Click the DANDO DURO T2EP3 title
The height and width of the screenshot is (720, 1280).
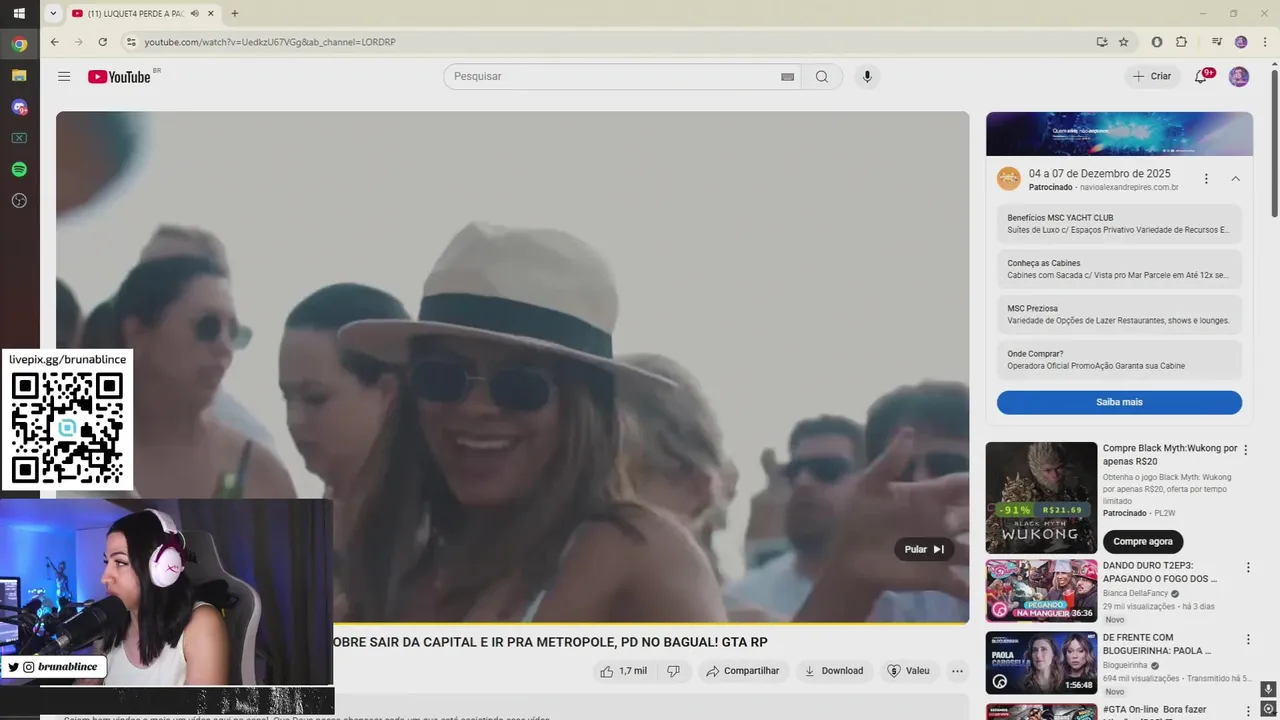point(1159,572)
